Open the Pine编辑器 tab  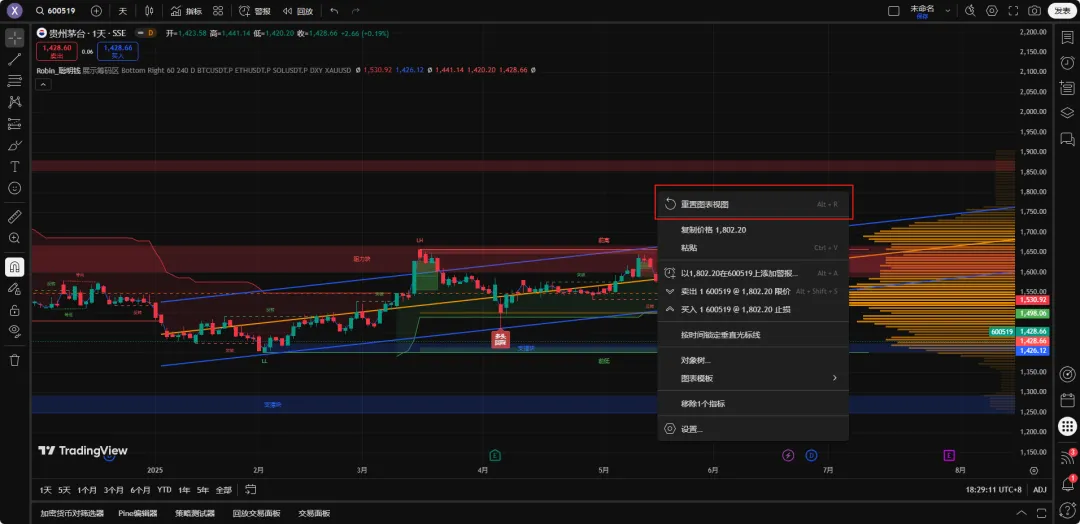tap(138, 513)
